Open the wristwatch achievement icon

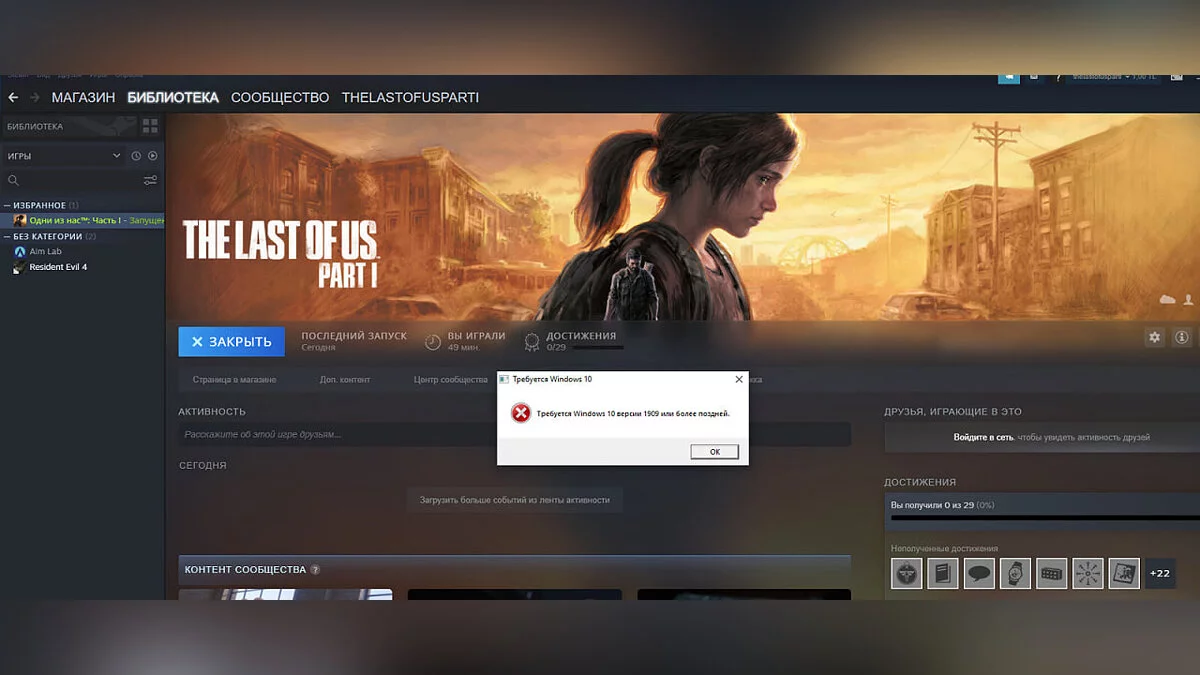click(x=1016, y=573)
